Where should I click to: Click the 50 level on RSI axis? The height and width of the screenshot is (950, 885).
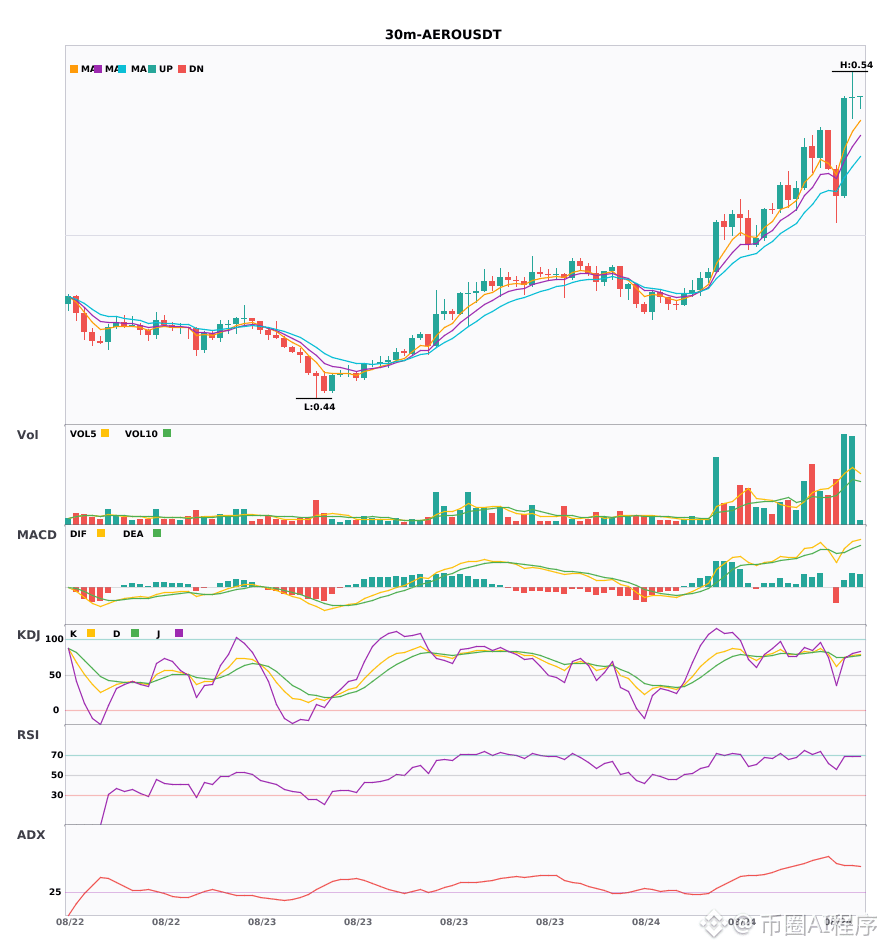click(x=57, y=775)
